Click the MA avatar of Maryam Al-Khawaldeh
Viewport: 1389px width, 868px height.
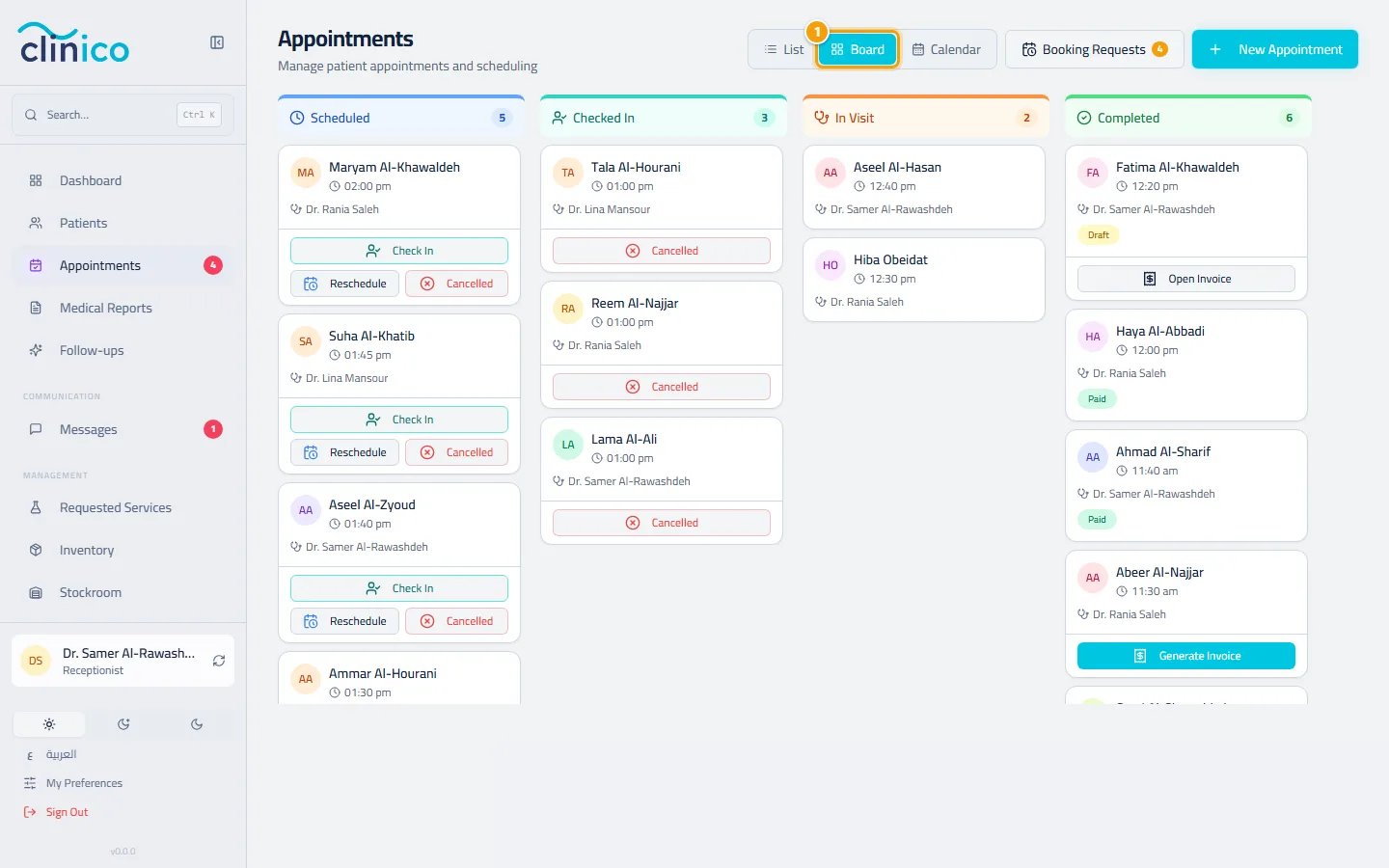point(306,173)
